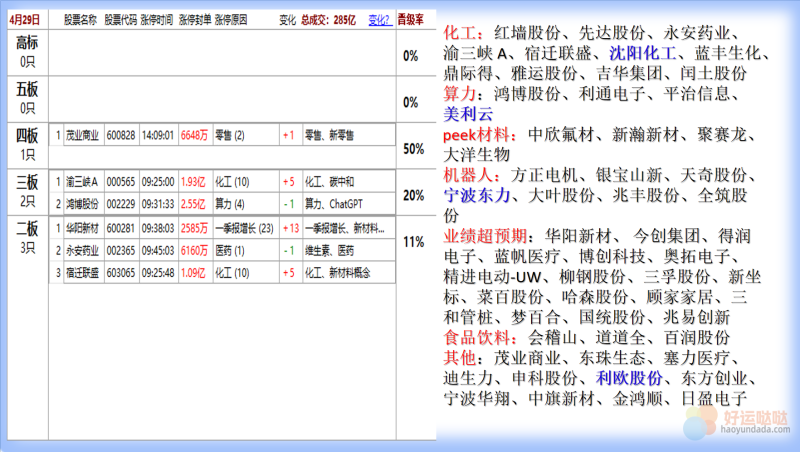Click stock code 002365
The height and width of the screenshot is (452, 800).
click(x=121, y=250)
